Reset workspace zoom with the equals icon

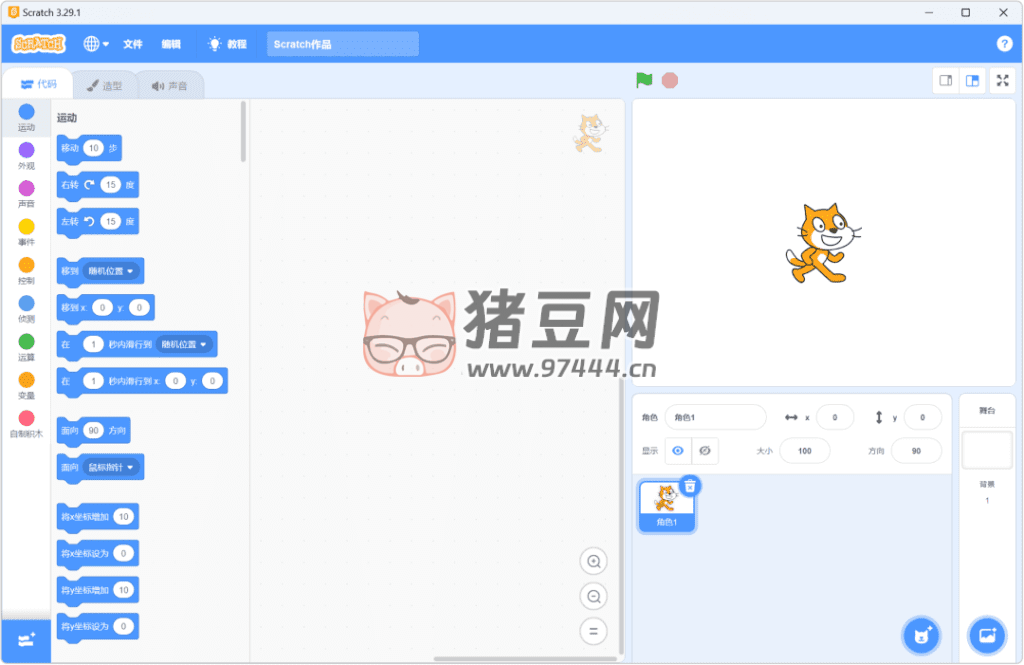593,631
